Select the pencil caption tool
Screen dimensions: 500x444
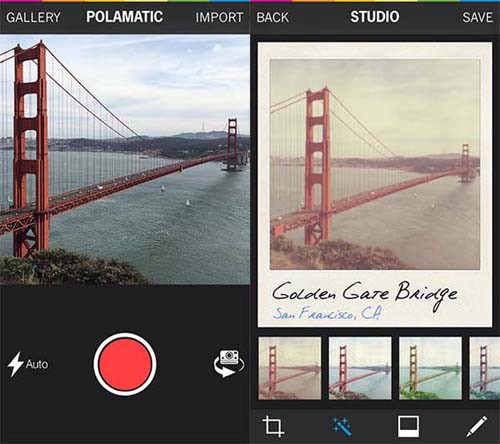click(477, 426)
